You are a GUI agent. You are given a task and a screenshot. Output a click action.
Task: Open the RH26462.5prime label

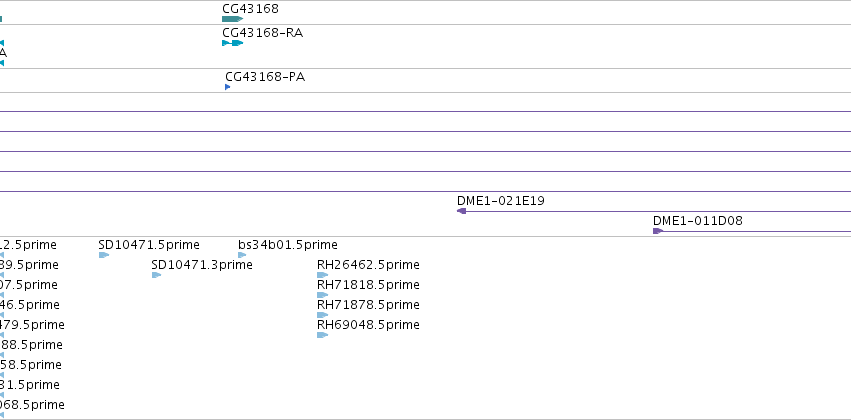(x=368, y=265)
